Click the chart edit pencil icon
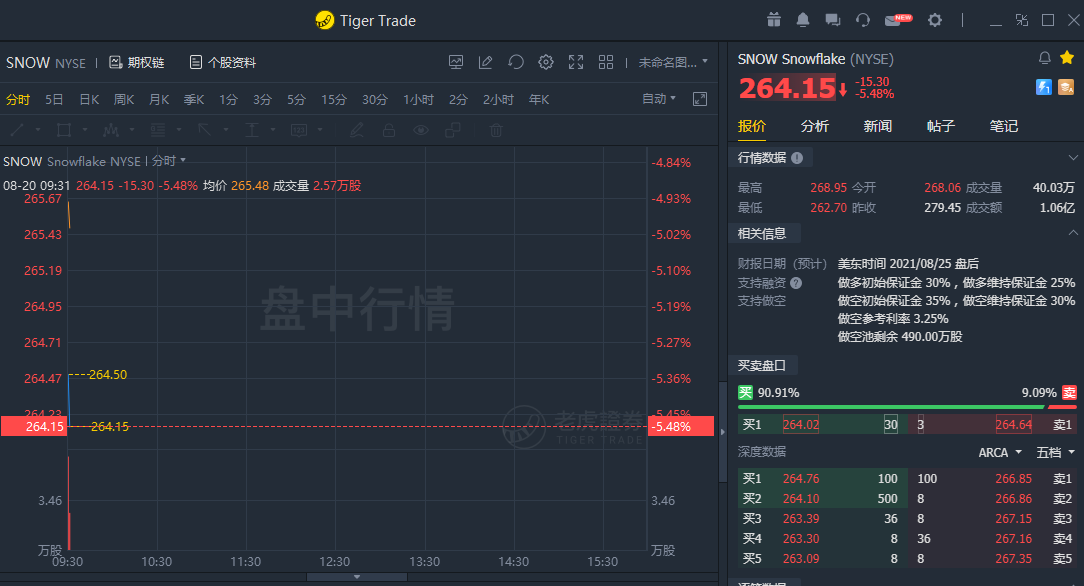Screen dimensions: 1084x586 click(485, 62)
